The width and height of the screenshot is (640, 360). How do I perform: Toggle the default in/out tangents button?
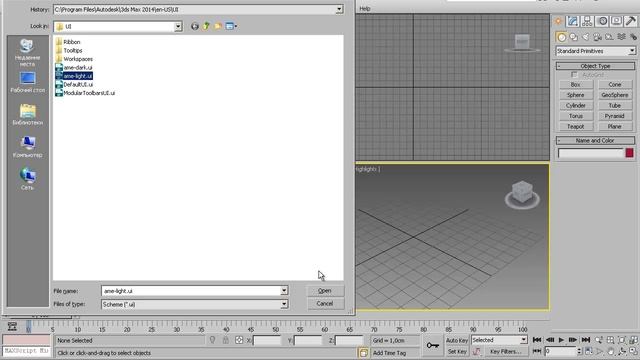point(476,351)
